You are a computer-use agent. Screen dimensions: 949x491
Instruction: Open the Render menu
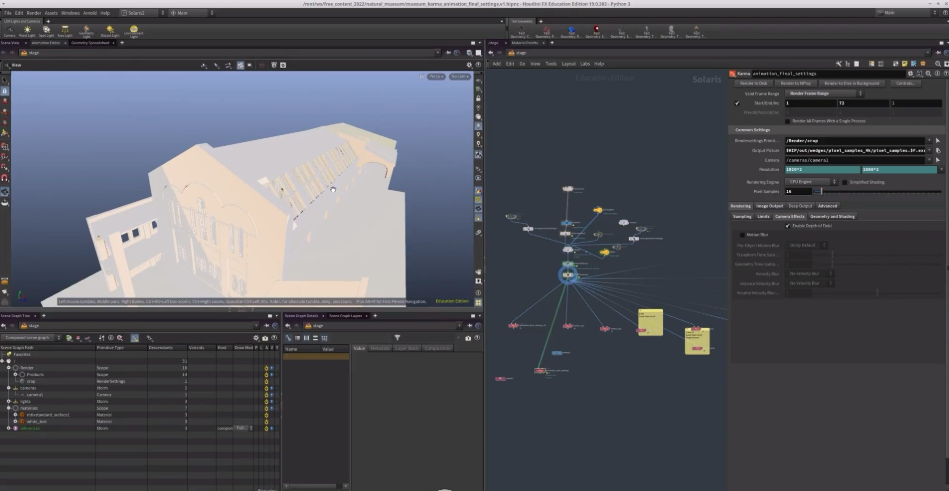coord(34,13)
